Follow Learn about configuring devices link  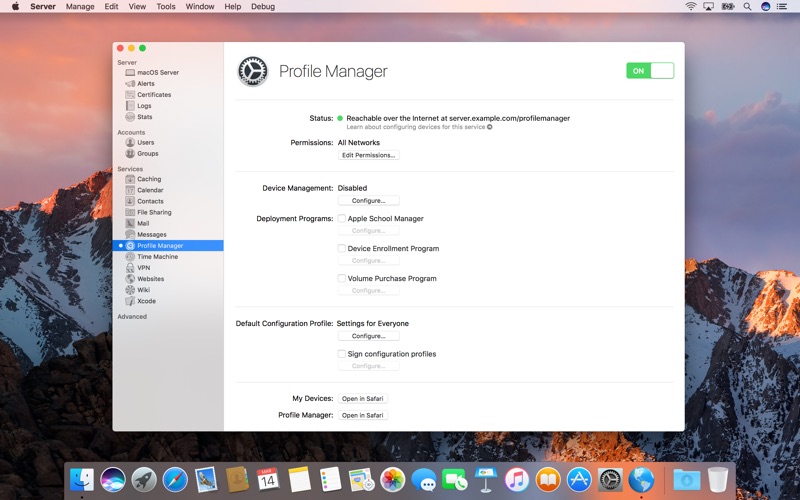[419, 127]
